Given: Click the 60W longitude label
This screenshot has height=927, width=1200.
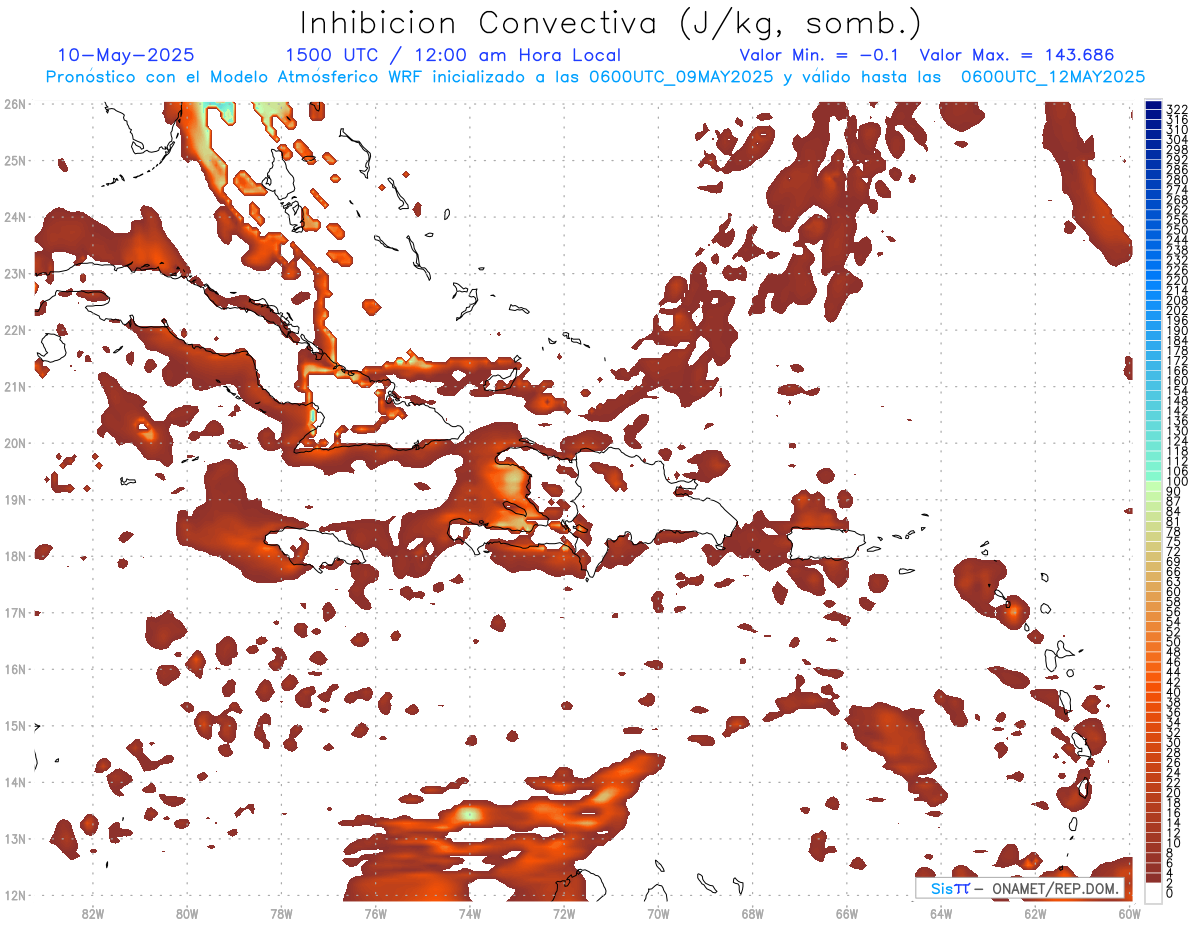Looking at the screenshot, I should tap(1130, 913).
